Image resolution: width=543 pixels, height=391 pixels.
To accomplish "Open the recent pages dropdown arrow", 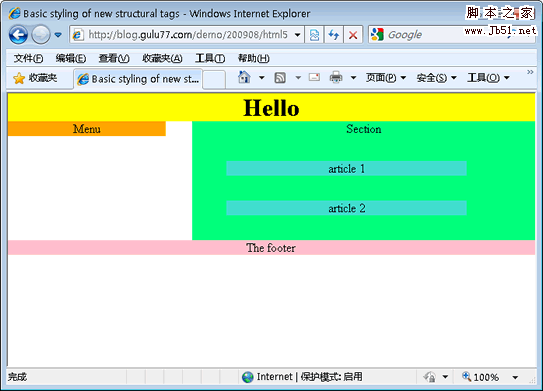I will click(x=58, y=35).
